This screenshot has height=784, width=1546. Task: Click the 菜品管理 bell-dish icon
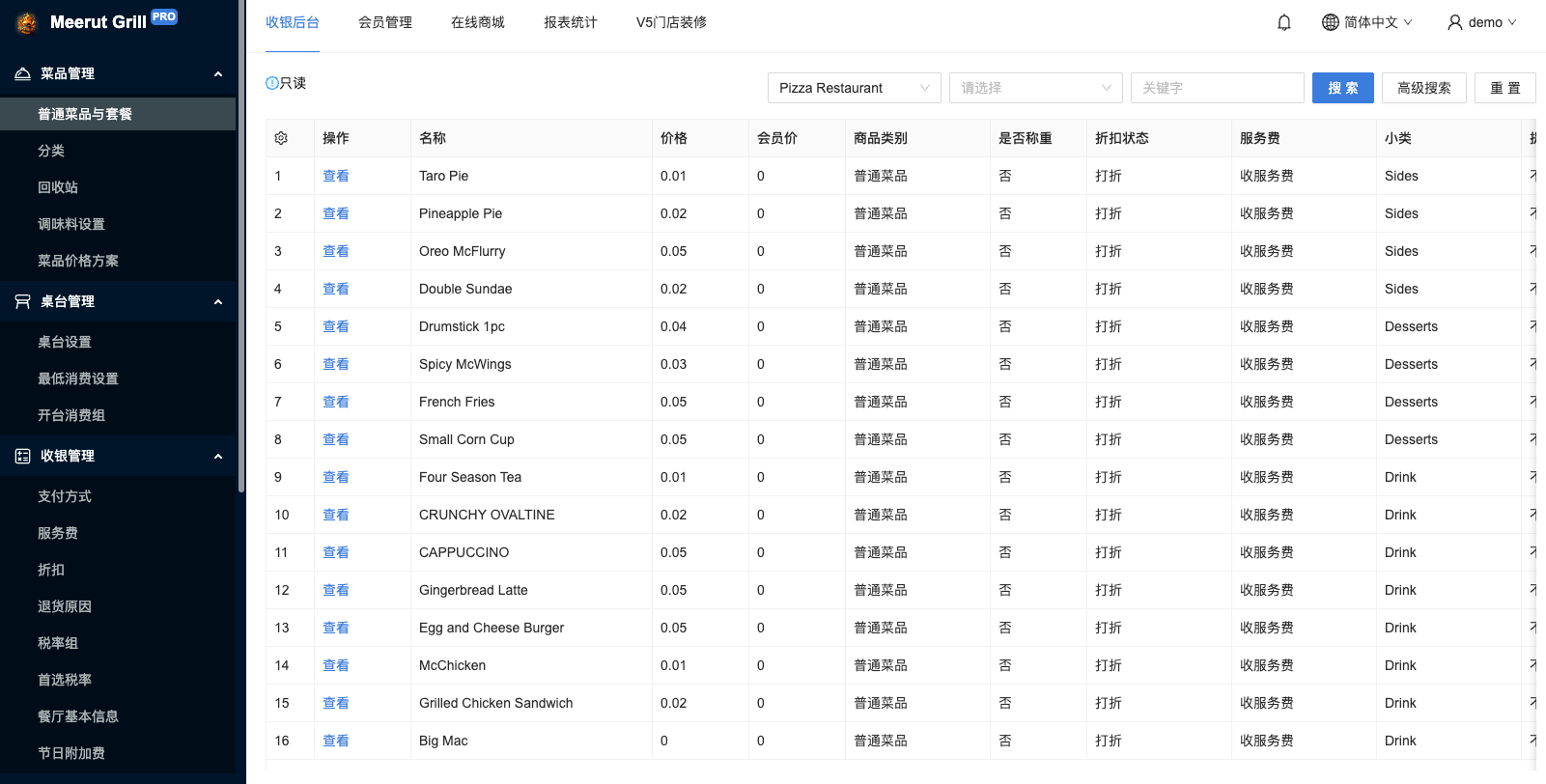pos(22,73)
